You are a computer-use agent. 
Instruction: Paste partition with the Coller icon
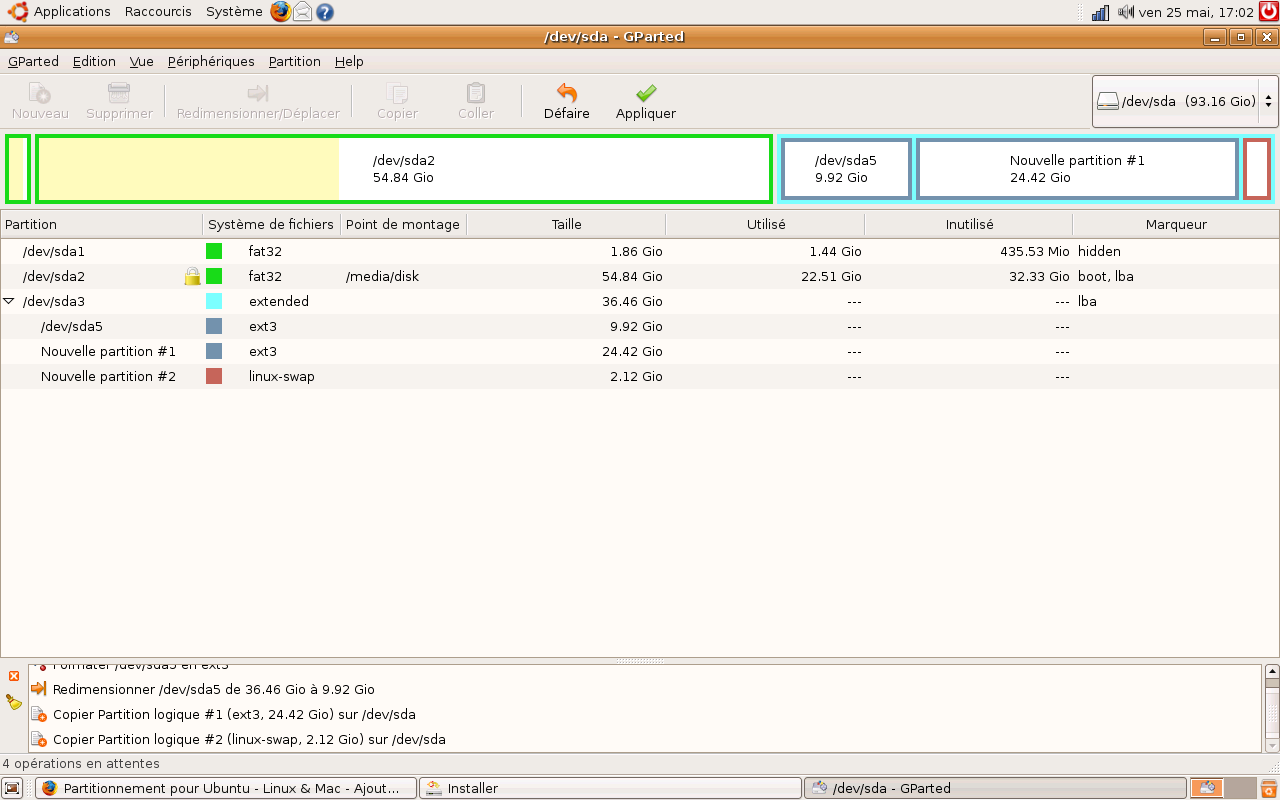point(474,100)
